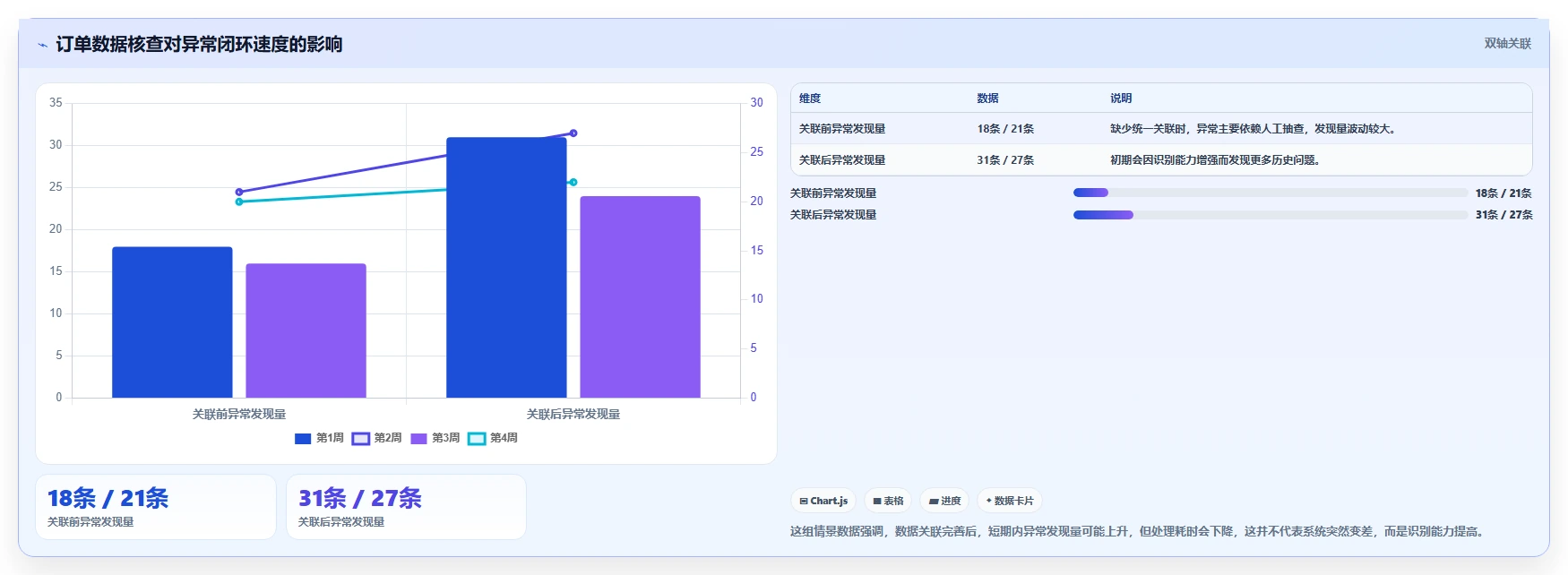1568x575 pixels.
Task: Click the summary paragraph starting 这组情景数据强调
Action: [x=1139, y=531]
